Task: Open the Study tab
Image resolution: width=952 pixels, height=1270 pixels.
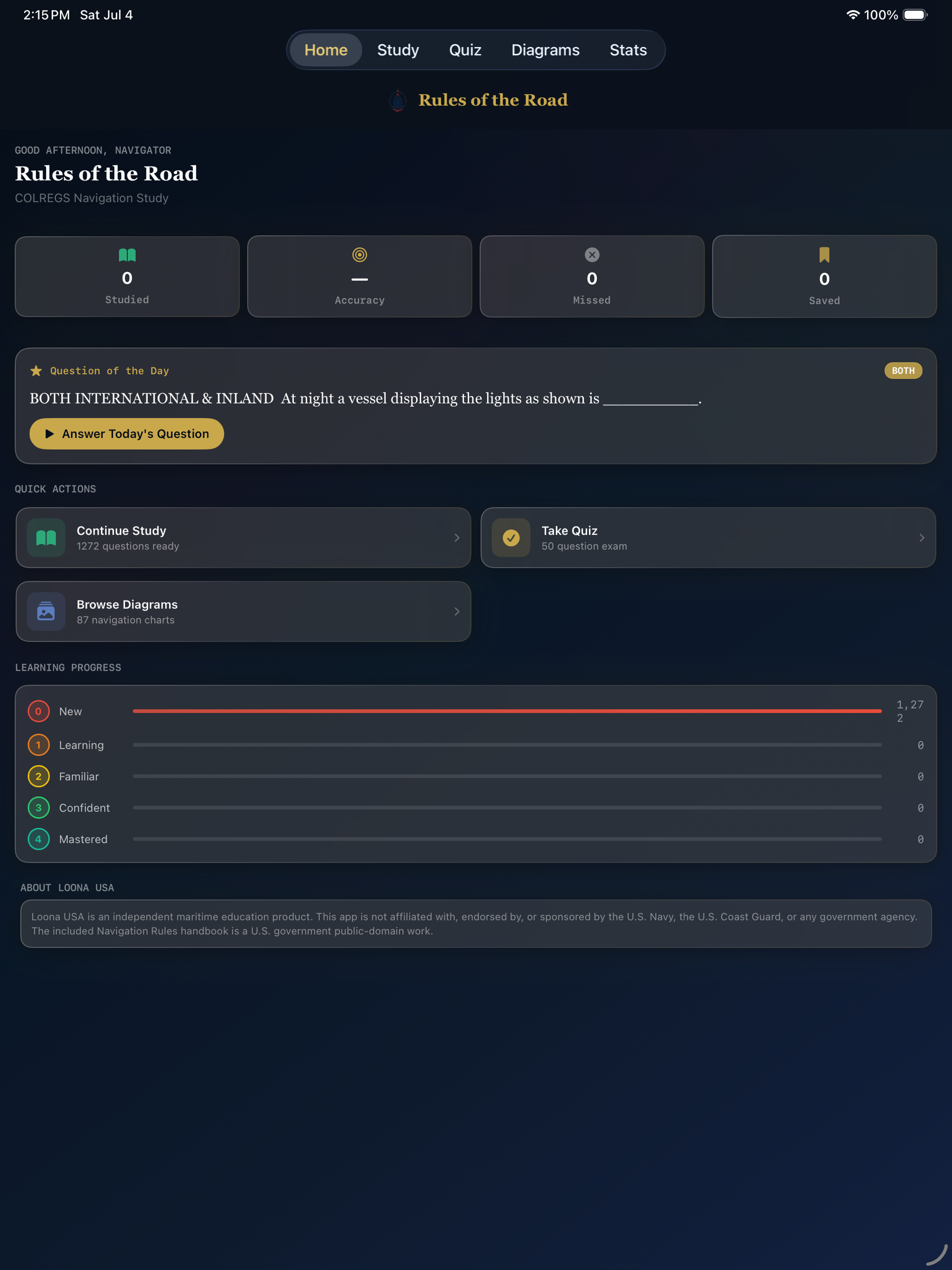Action: (398, 50)
